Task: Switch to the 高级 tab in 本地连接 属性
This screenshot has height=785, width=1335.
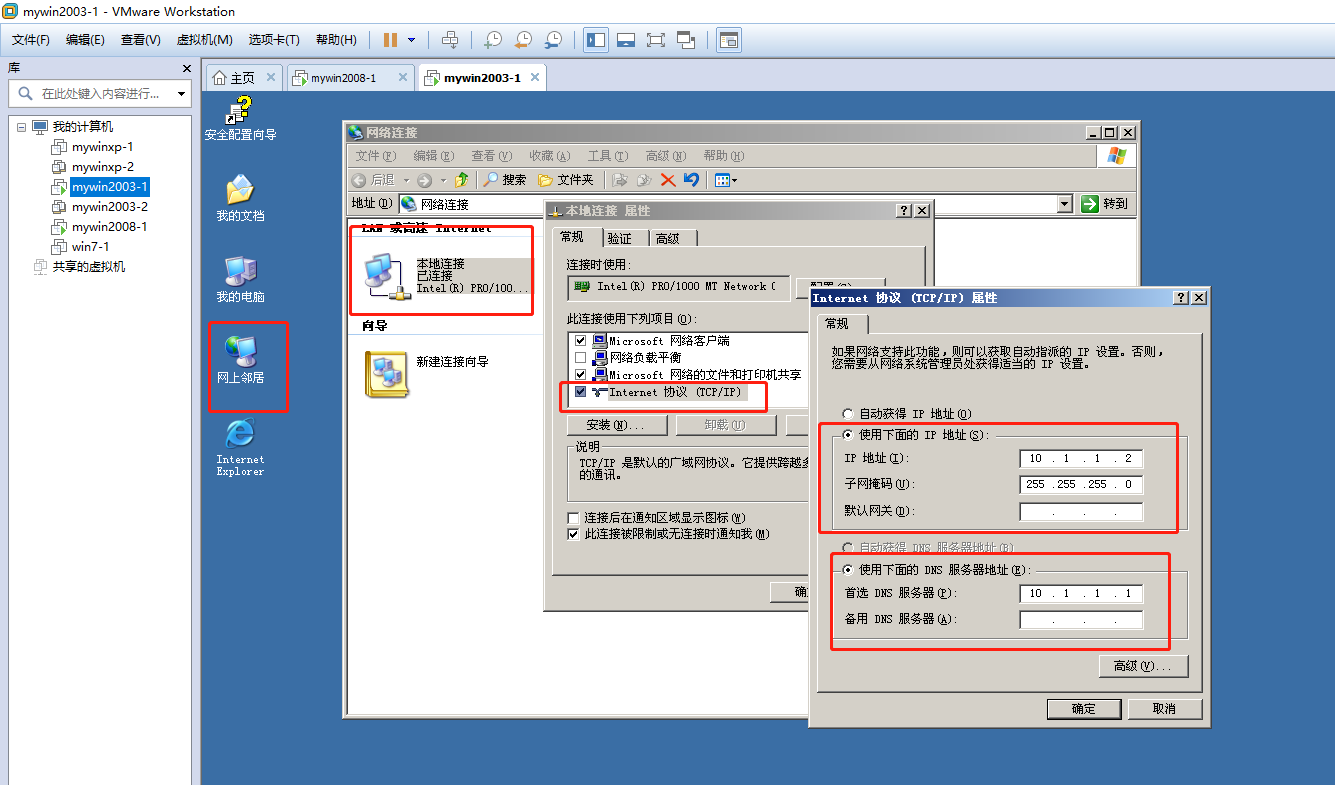Action: tap(668, 238)
